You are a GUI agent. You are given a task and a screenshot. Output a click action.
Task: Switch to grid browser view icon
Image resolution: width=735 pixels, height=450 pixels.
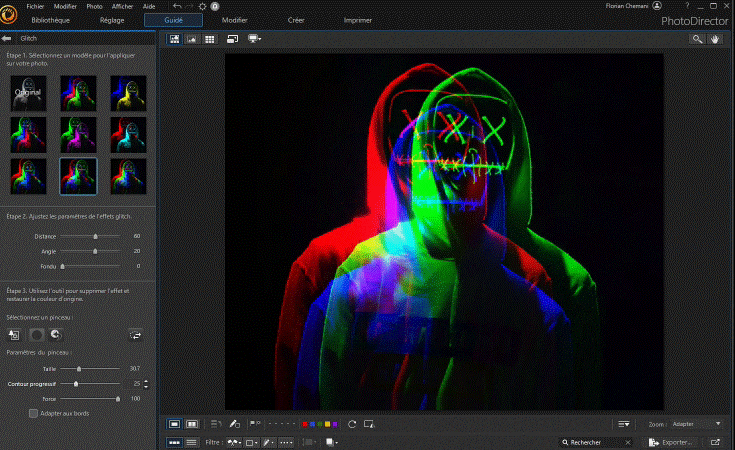pos(210,39)
